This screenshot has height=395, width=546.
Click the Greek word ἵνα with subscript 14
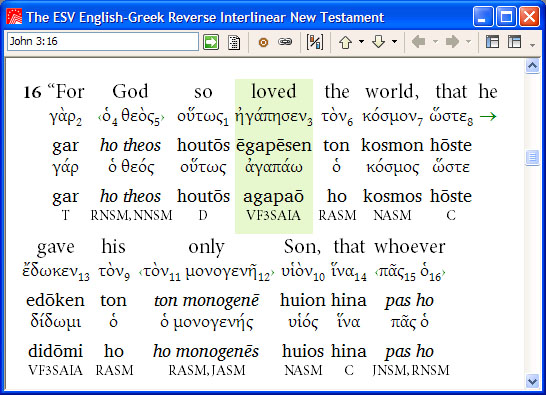349,272
